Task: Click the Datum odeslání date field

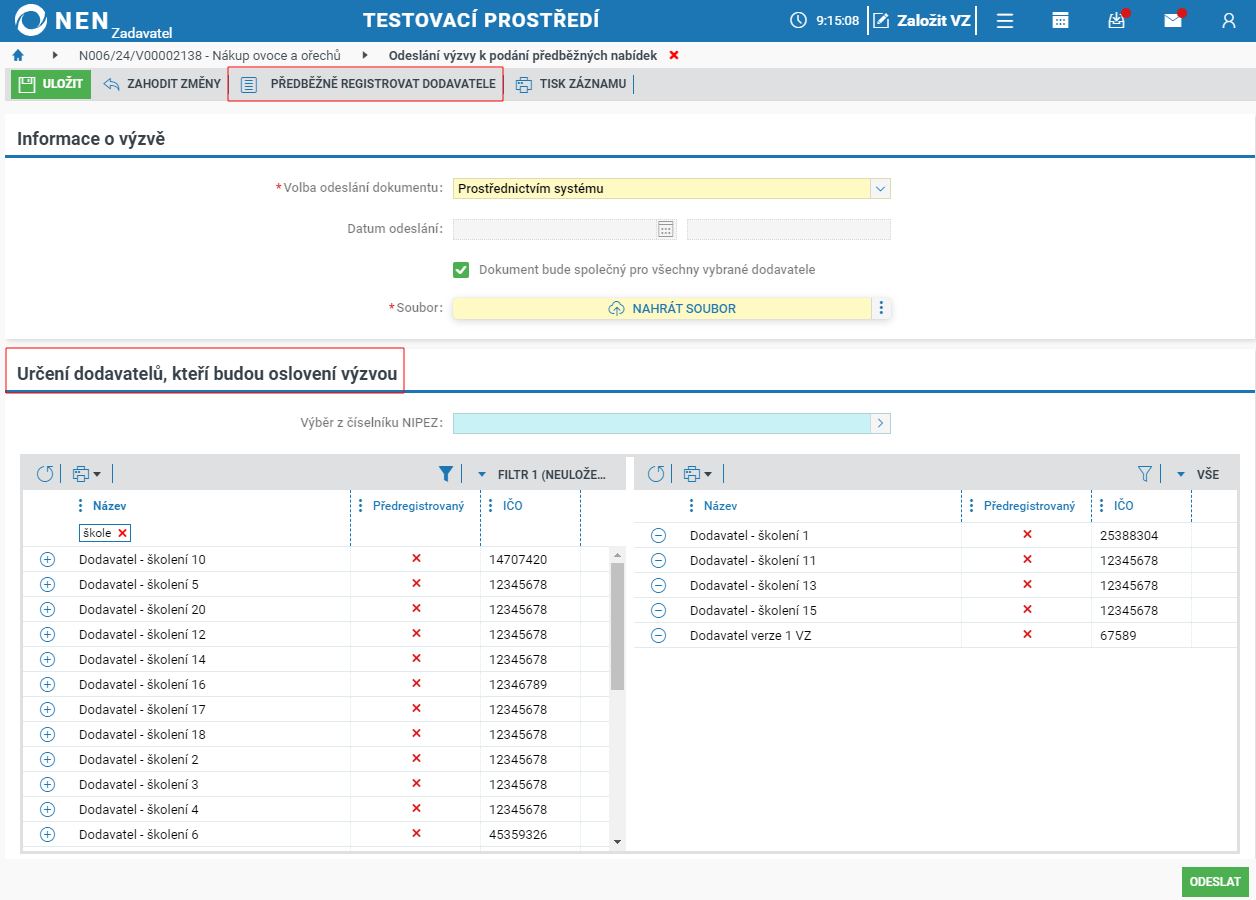Action: 555,229
